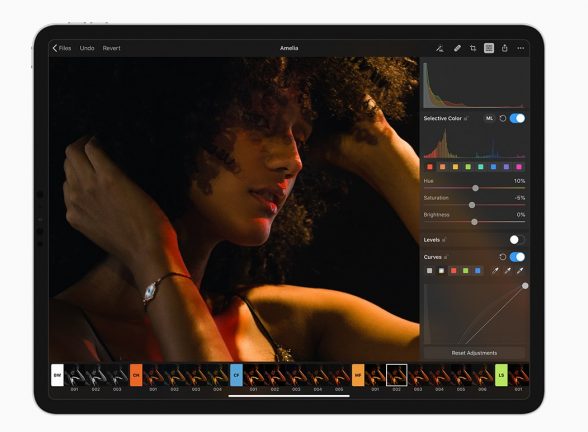
Task: Open the More options ellipsis menu
Action: [x=520, y=48]
